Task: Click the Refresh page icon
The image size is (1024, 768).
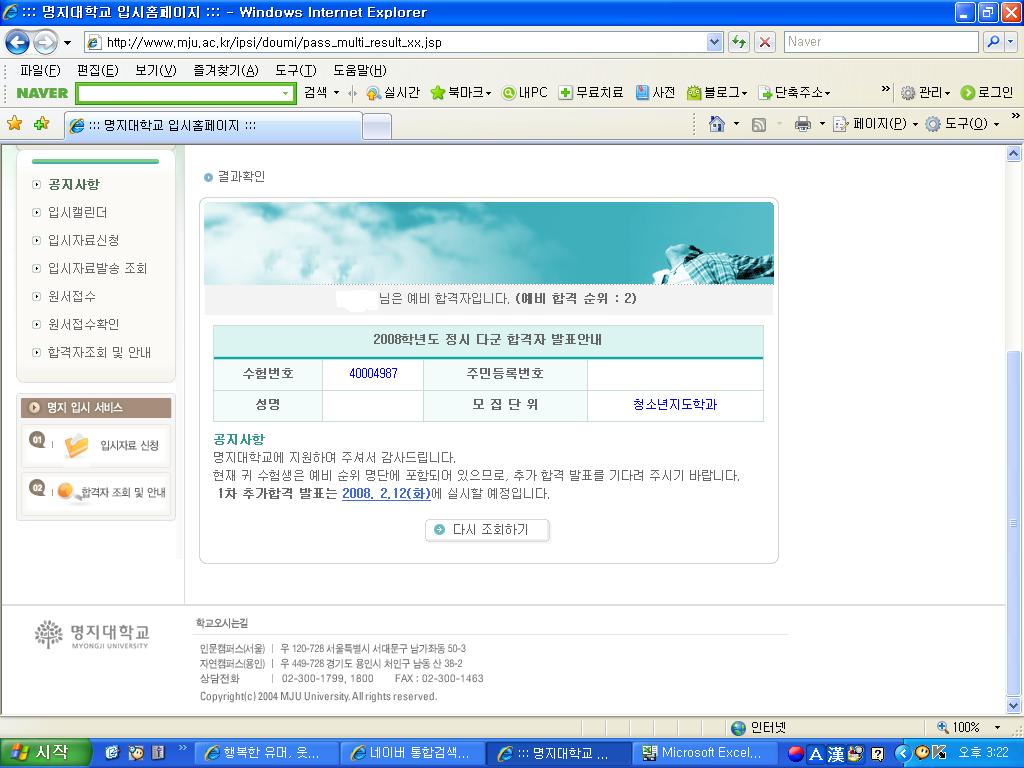Action: pos(739,42)
